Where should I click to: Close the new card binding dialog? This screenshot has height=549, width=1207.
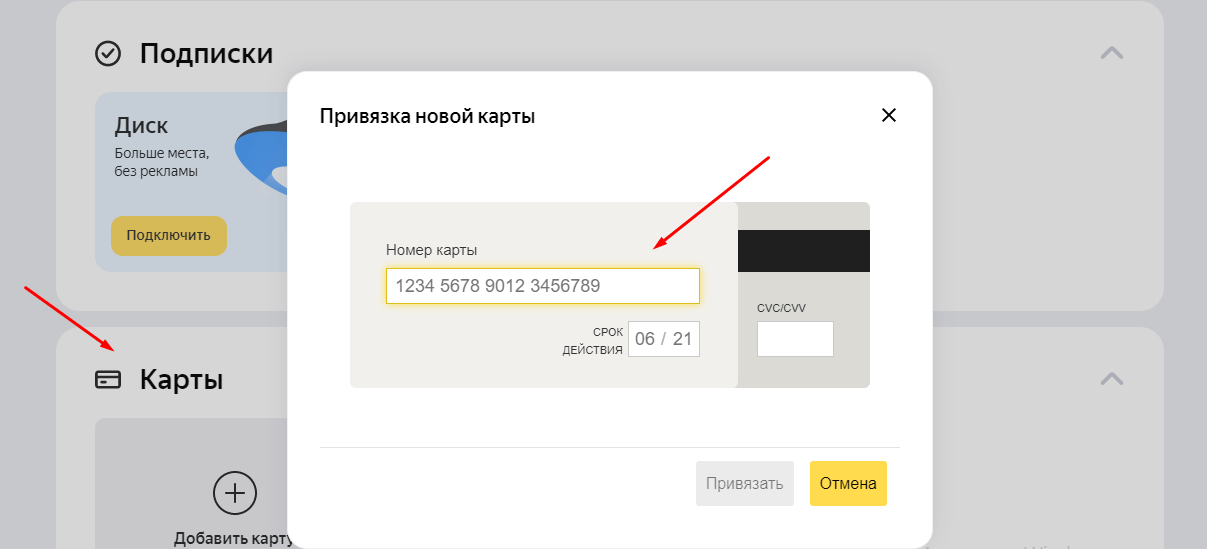[888, 115]
